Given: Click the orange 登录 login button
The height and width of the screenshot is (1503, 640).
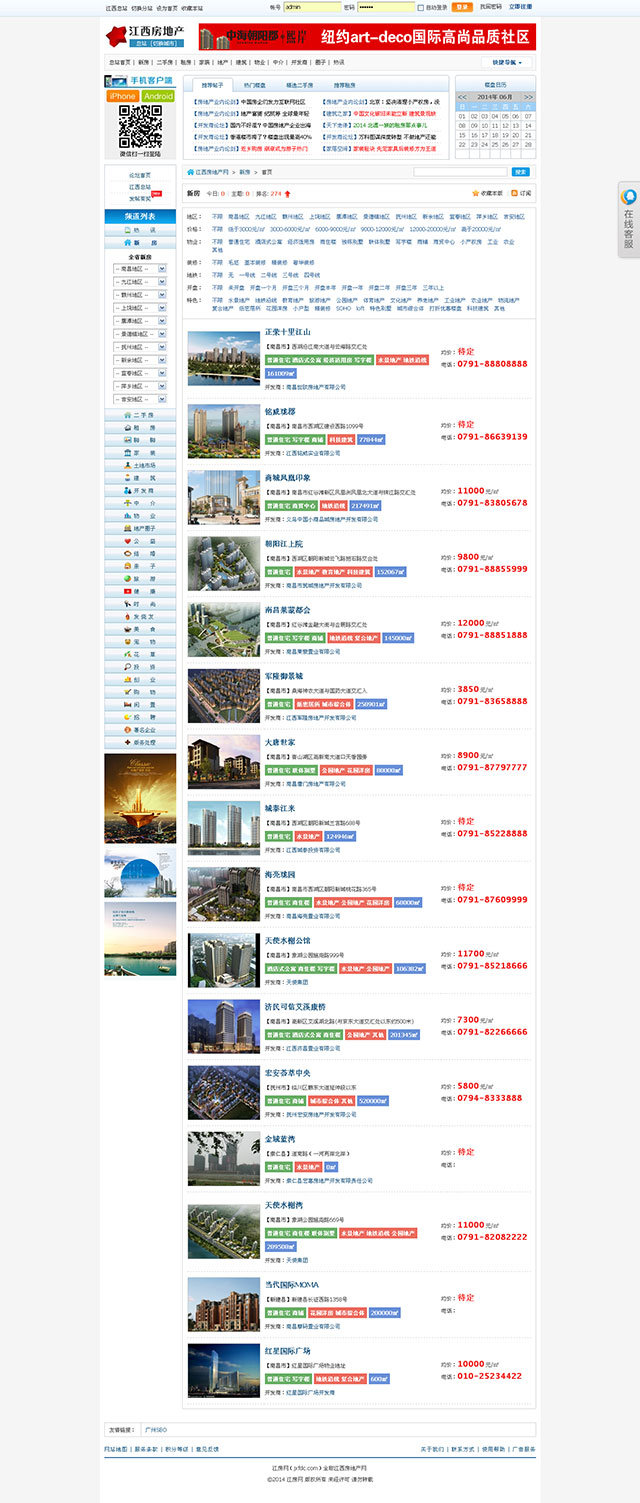Looking at the screenshot, I should coord(461,6).
